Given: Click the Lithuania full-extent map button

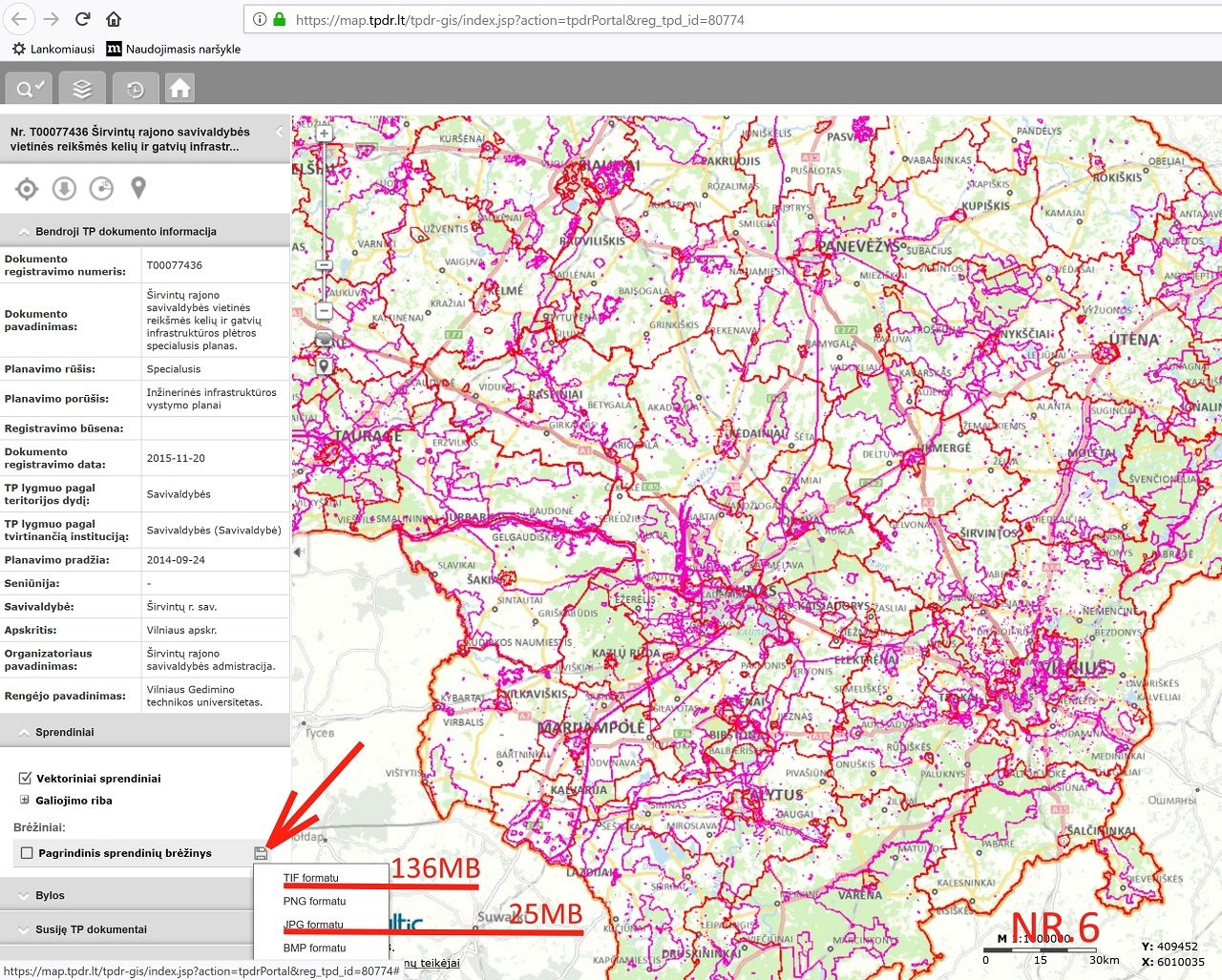Looking at the screenshot, I should [325, 338].
